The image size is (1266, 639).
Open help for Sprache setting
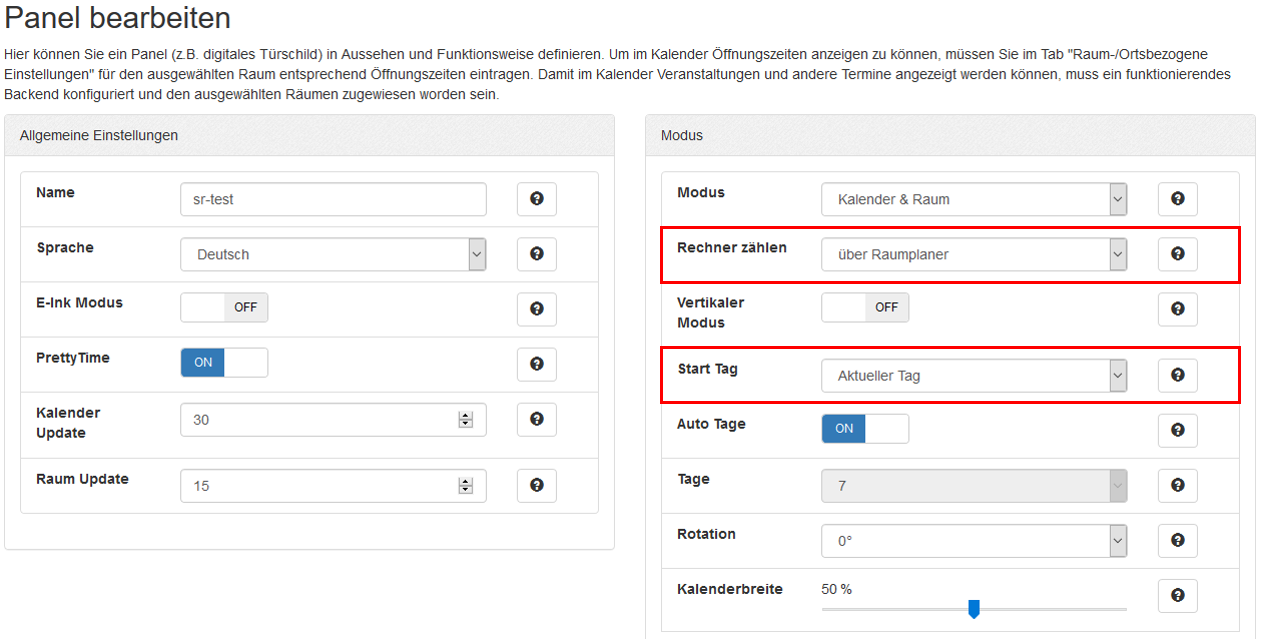(536, 254)
